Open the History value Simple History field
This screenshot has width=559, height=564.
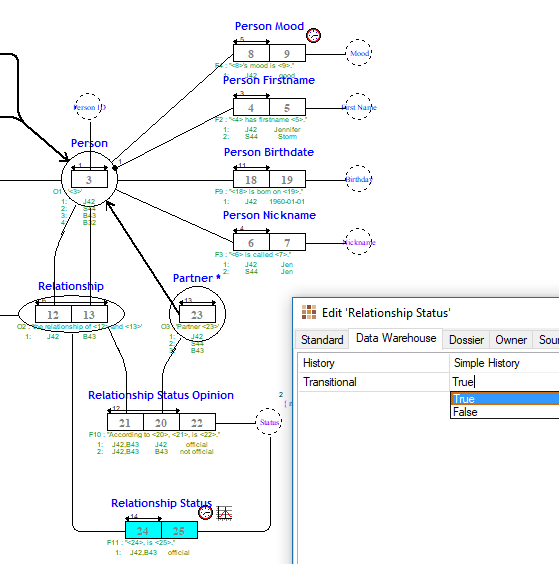[x=504, y=363]
